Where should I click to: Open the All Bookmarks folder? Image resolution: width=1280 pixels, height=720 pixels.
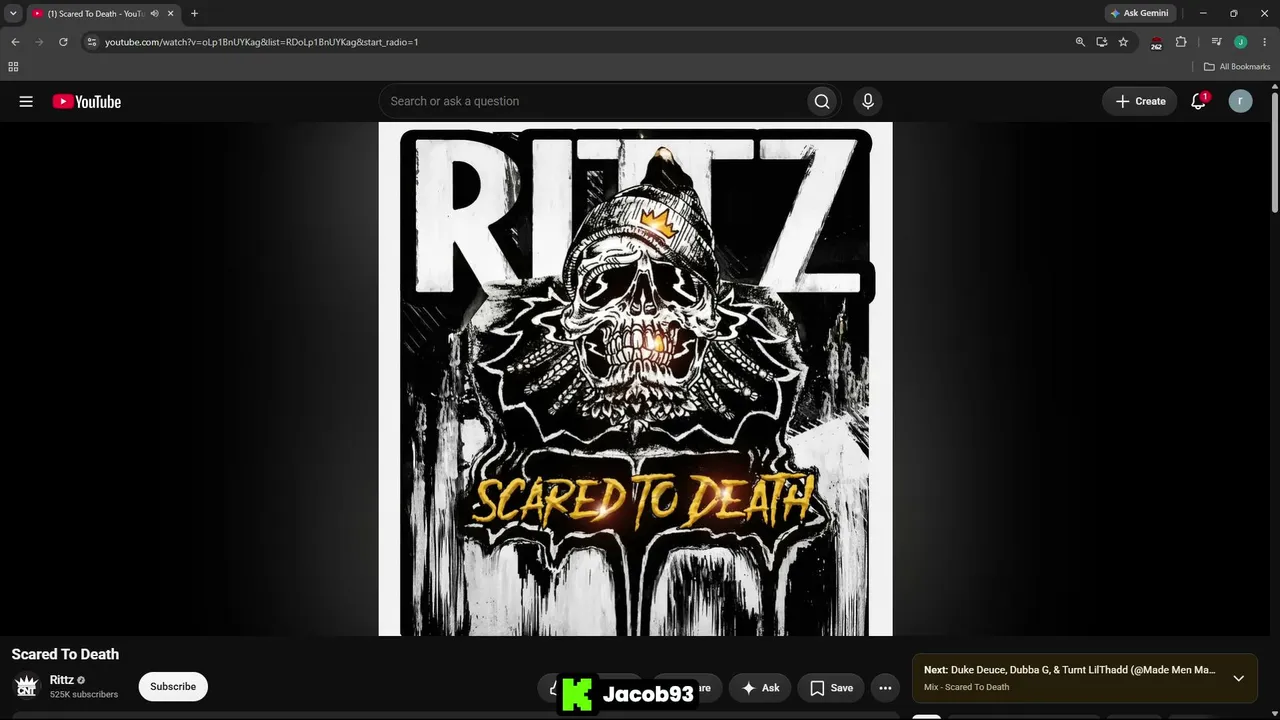pyautogui.click(x=1236, y=67)
